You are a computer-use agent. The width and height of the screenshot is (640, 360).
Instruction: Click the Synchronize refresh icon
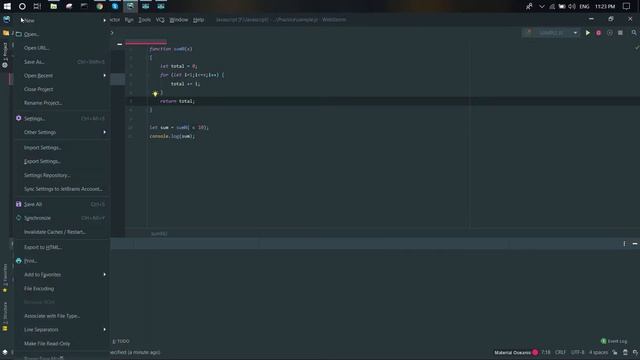tap(18, 218)
